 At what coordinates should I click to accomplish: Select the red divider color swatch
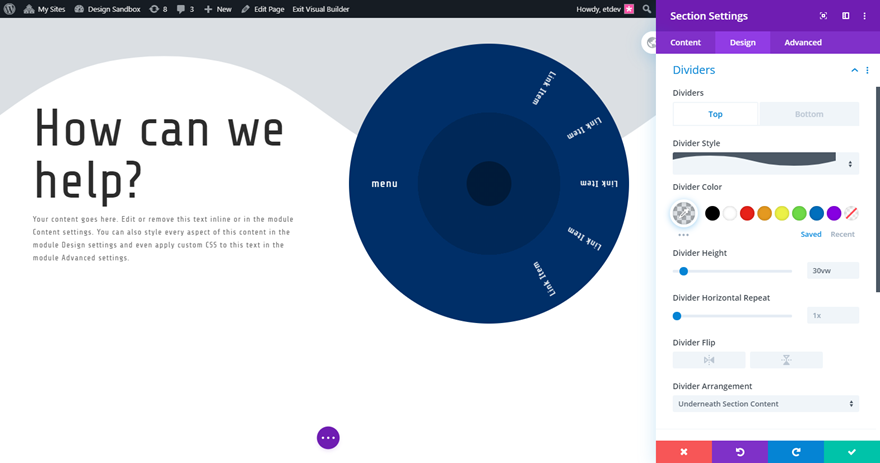tap(747, 213)
